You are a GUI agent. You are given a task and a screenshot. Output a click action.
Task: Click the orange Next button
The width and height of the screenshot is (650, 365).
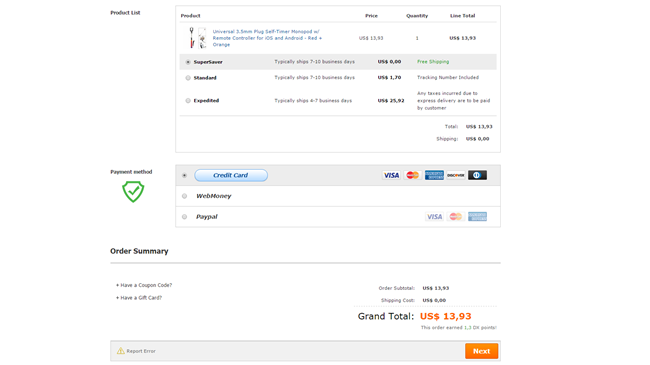point(481,351)
